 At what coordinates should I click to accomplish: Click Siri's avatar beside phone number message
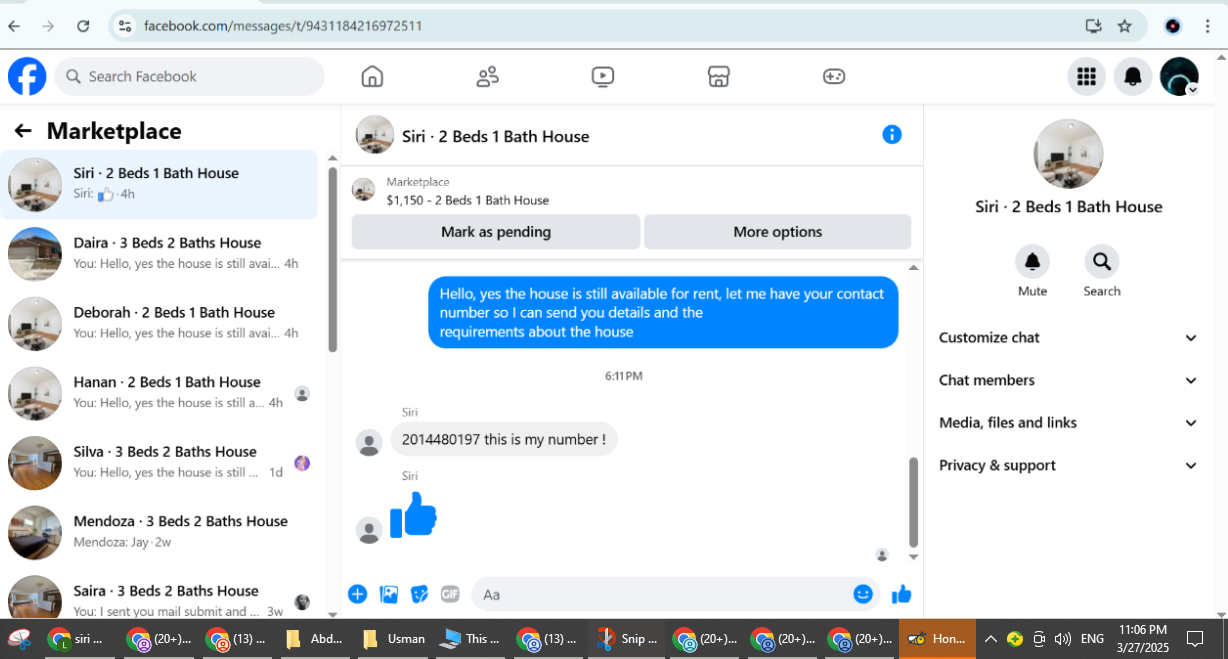(369, 443)
